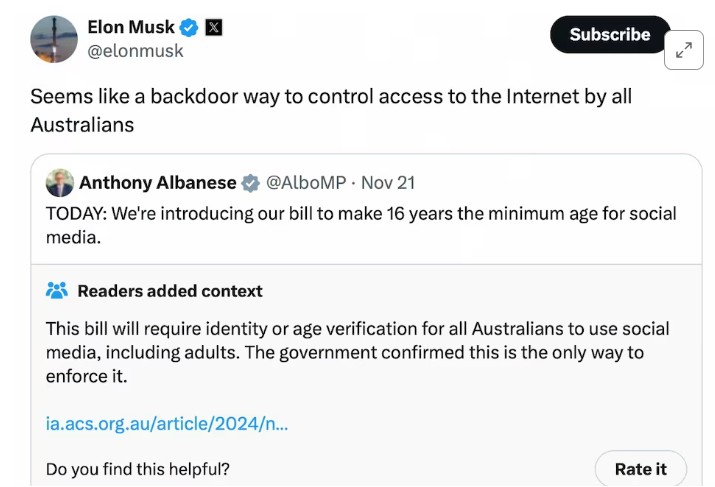Image resolution: width=715 pixels, height=487 pixels.
Task: Click the blue verified badge beside Elon Musk
Action: pyautogui.click(x=189, y=28)
